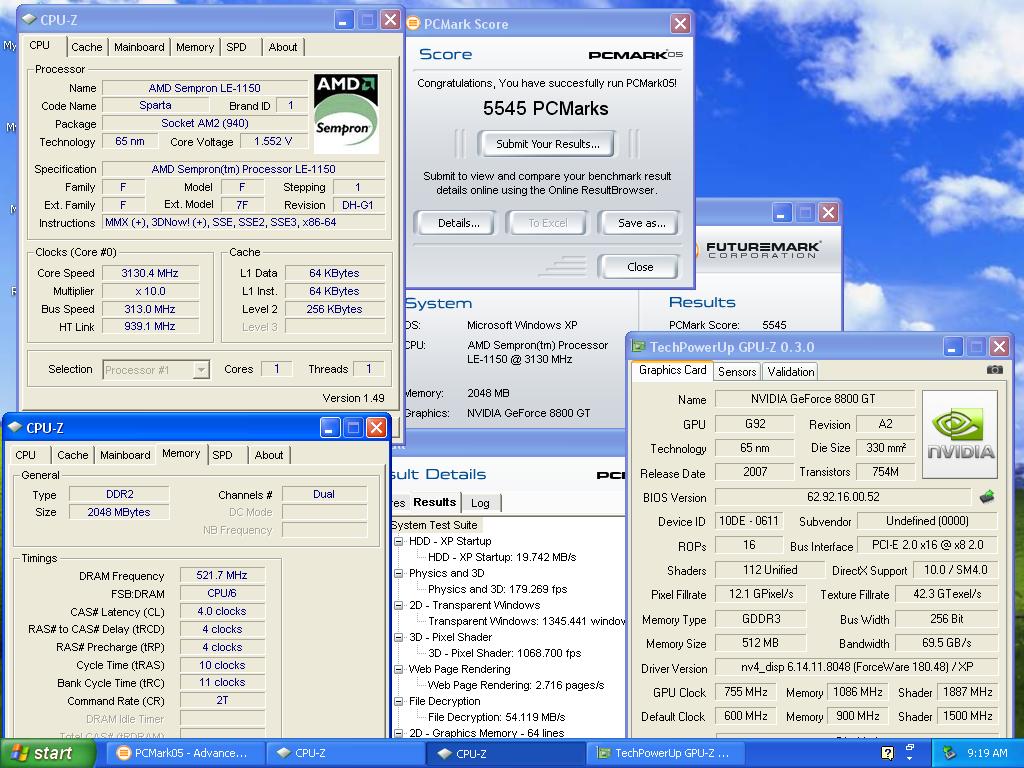The width and height of the screenshot is (1024, 768).
Task: Click the Details... button in PCMark Score
Action: [x=458, y=223]
